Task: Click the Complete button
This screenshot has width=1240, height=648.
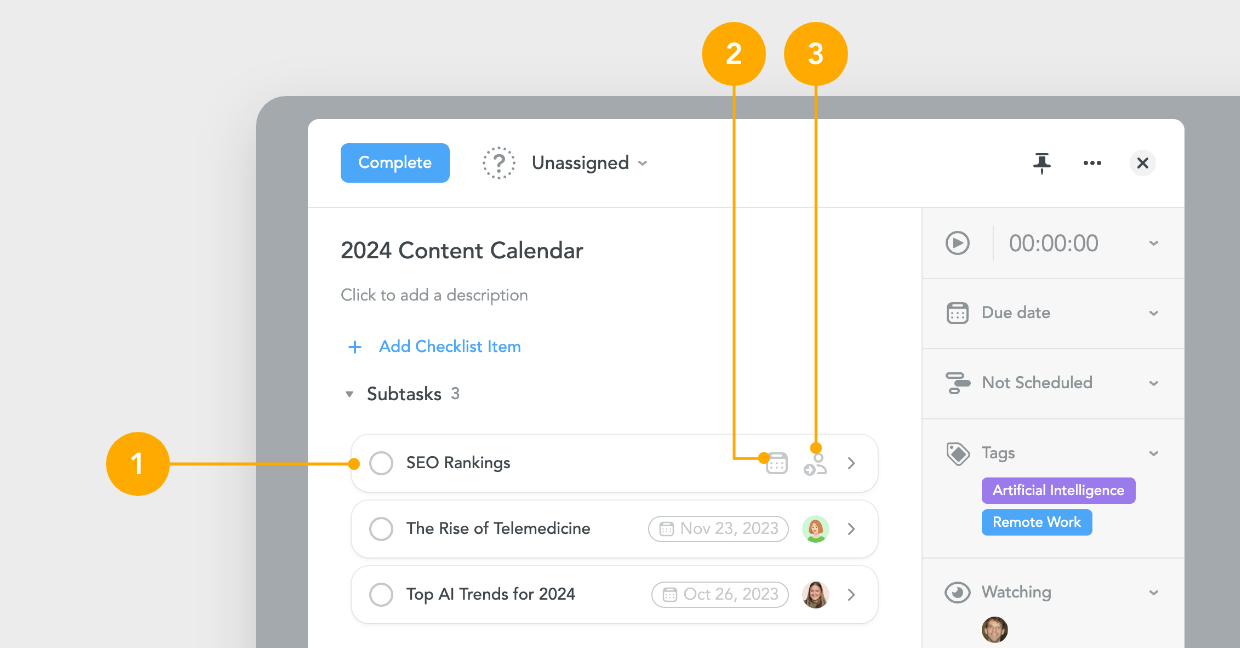Action: [x=395, y=162]
